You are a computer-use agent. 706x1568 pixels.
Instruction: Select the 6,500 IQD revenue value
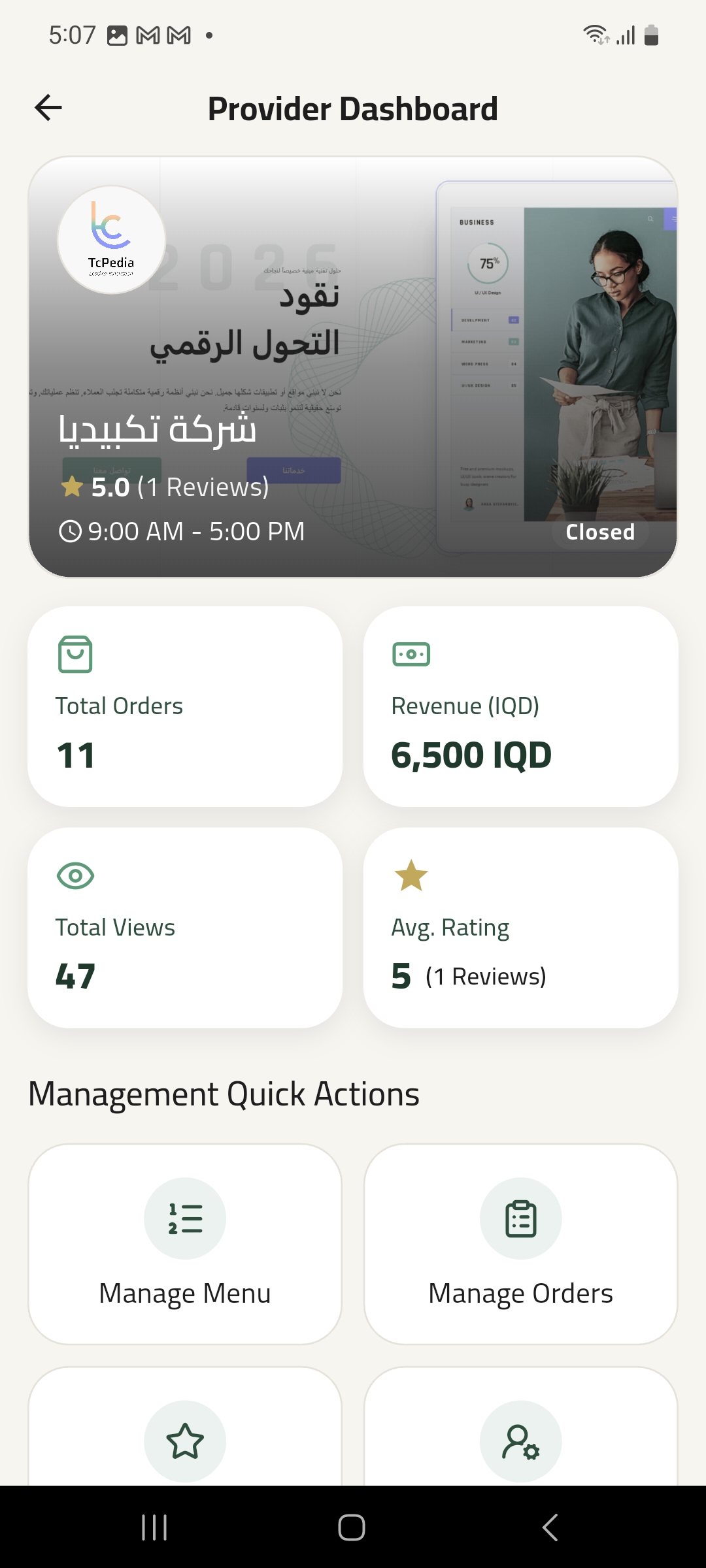(x=471, y=755)
